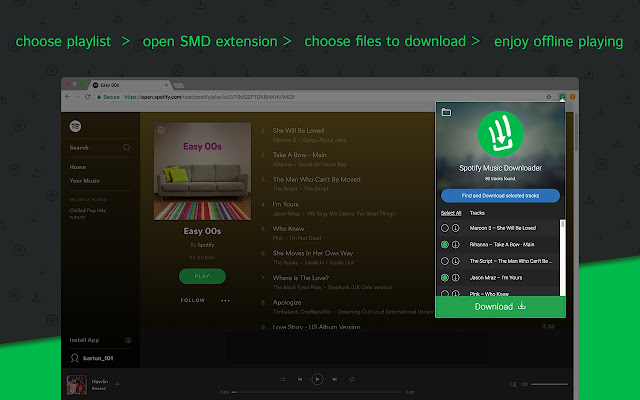
Task: Open Home in the Spotify sidebar
Action: (78, 167)
